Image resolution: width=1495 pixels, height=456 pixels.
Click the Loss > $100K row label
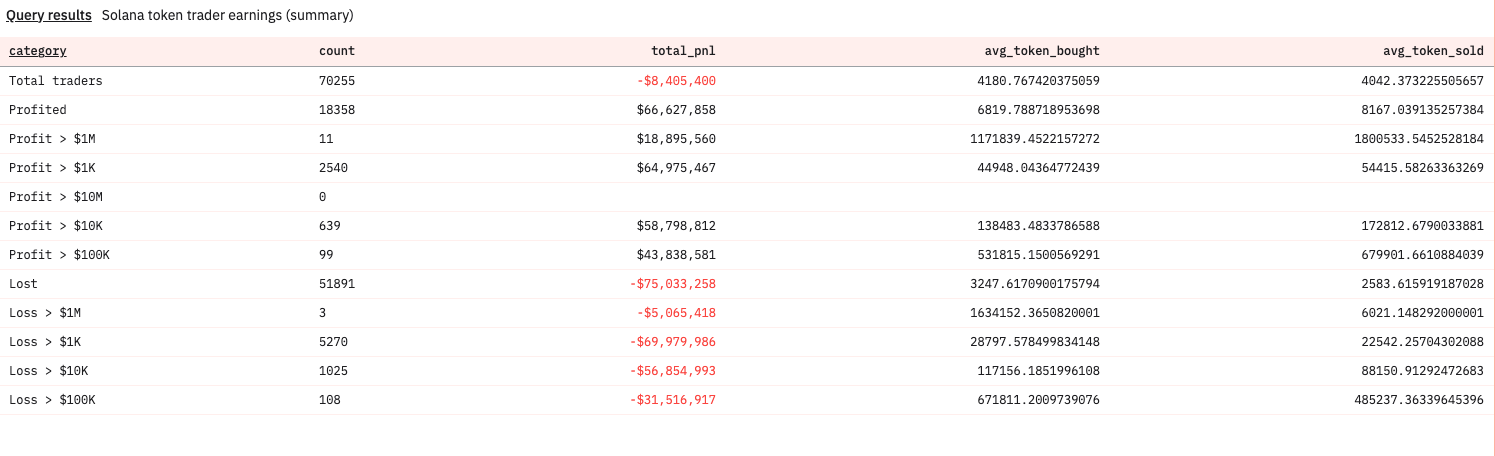52,400
